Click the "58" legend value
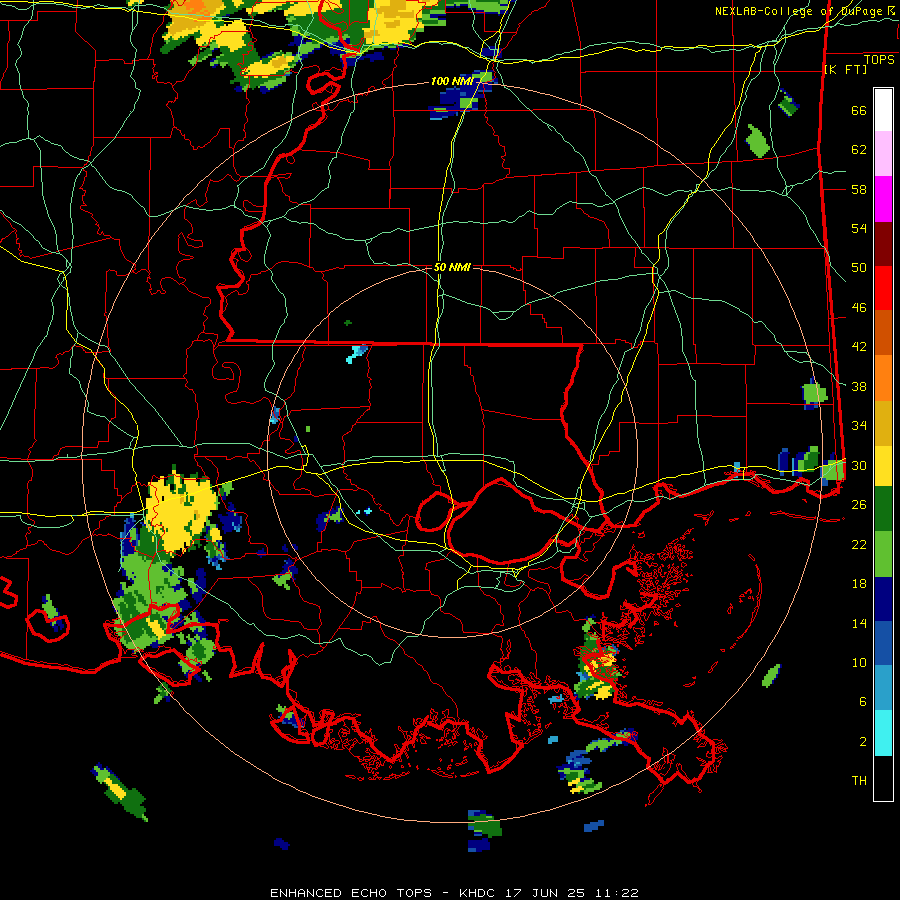The height and width of the screenshot is (900, 900). [x=859, y=189]
